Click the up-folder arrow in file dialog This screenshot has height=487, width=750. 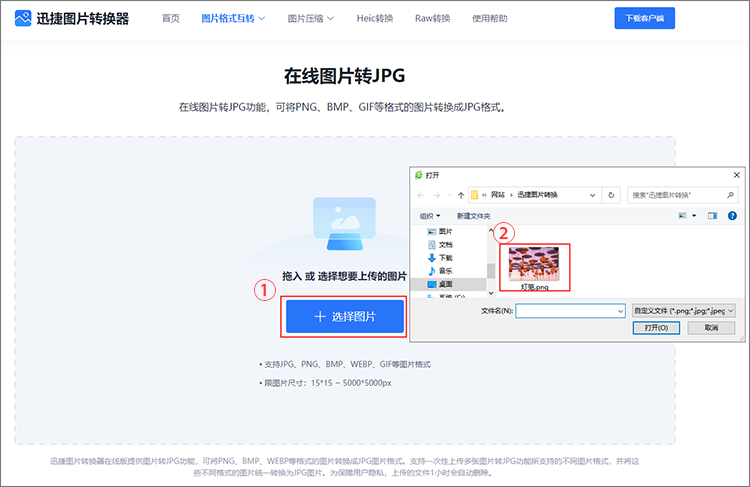(x=459, y=194)
